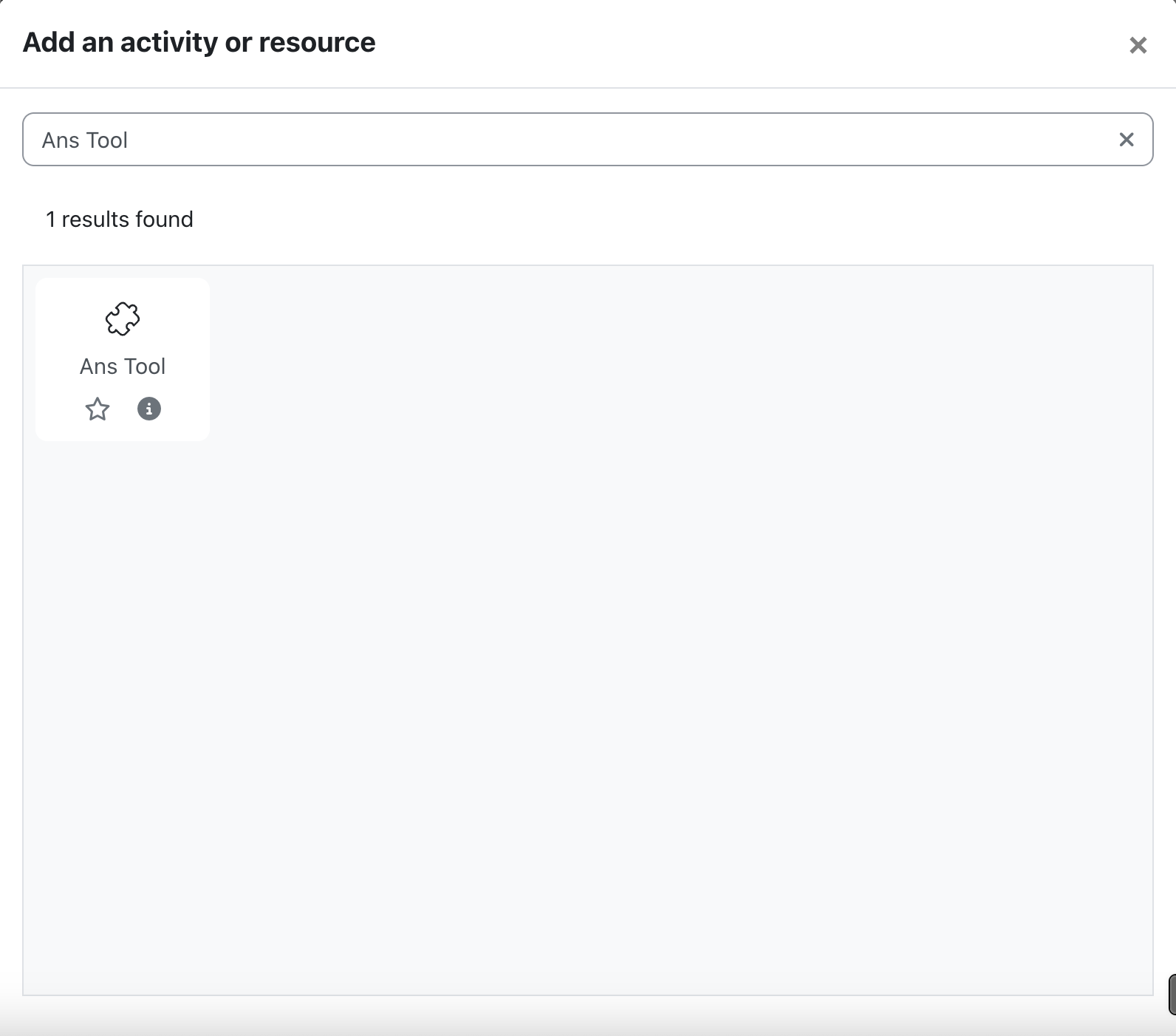This screenshot has width=1176, height=1036.
Task: Star Ans Tool as a favourite
Action: 98,409
